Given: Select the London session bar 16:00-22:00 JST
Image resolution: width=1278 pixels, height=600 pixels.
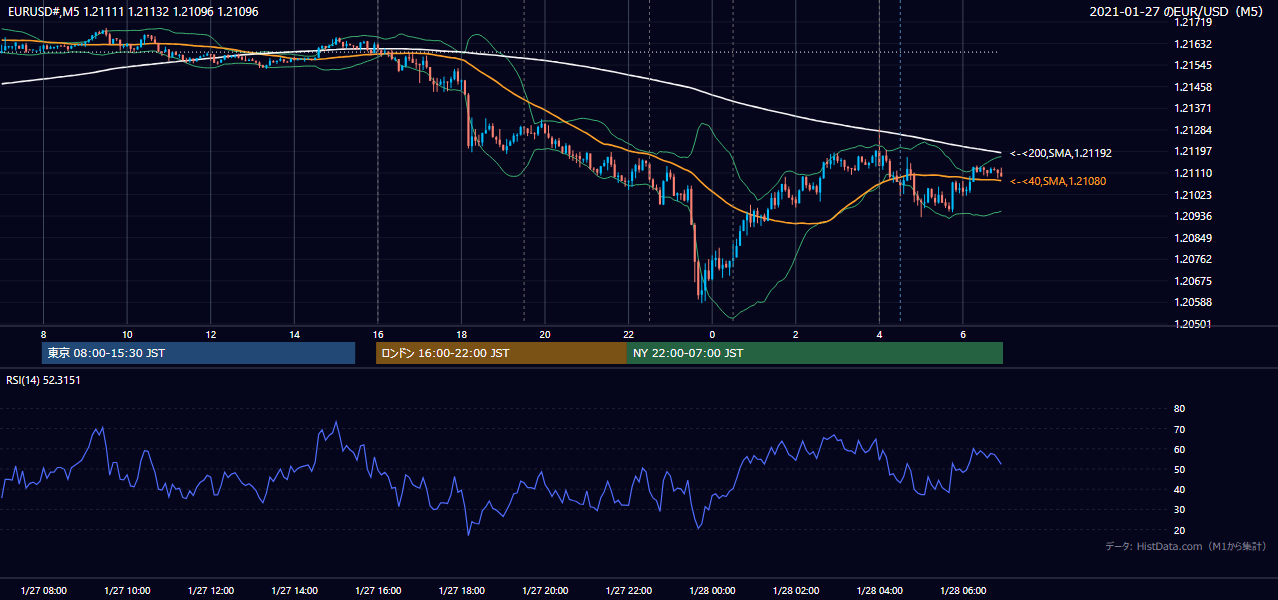Looking at the screenshot, I should [501, 353].
